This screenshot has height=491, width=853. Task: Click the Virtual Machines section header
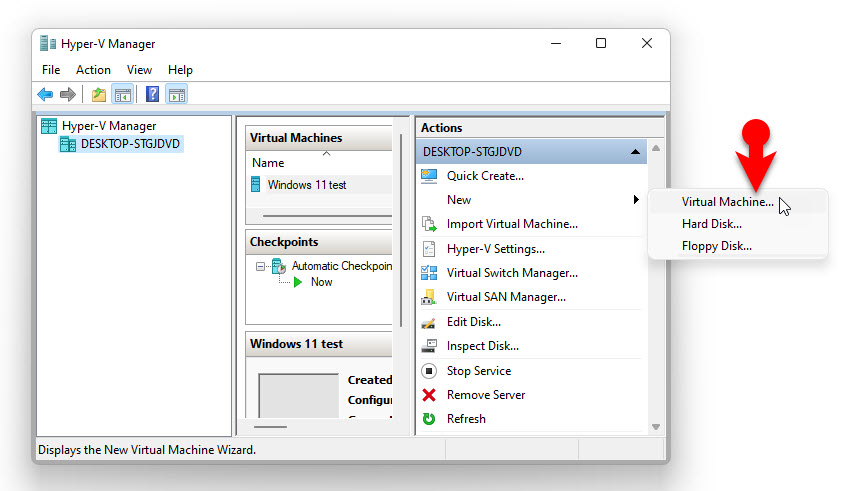pos(319,138)
